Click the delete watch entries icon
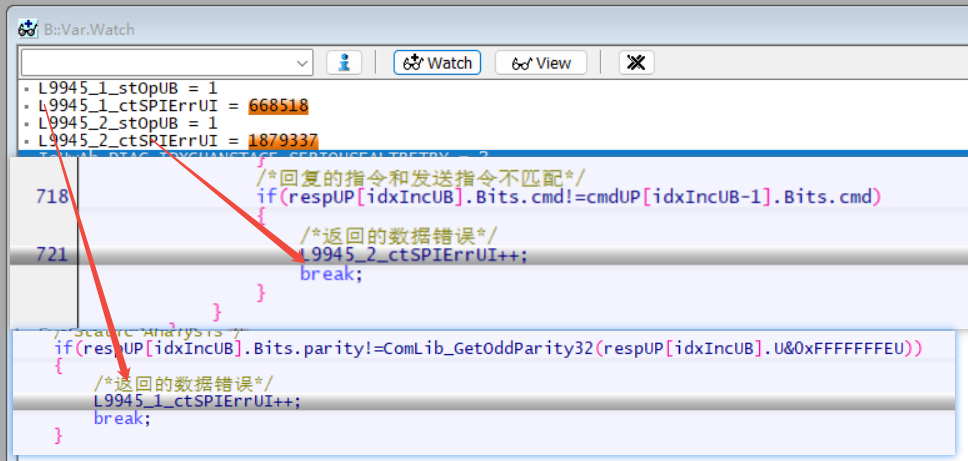This screenshot has width=968, height=461. tap(636, 62)
